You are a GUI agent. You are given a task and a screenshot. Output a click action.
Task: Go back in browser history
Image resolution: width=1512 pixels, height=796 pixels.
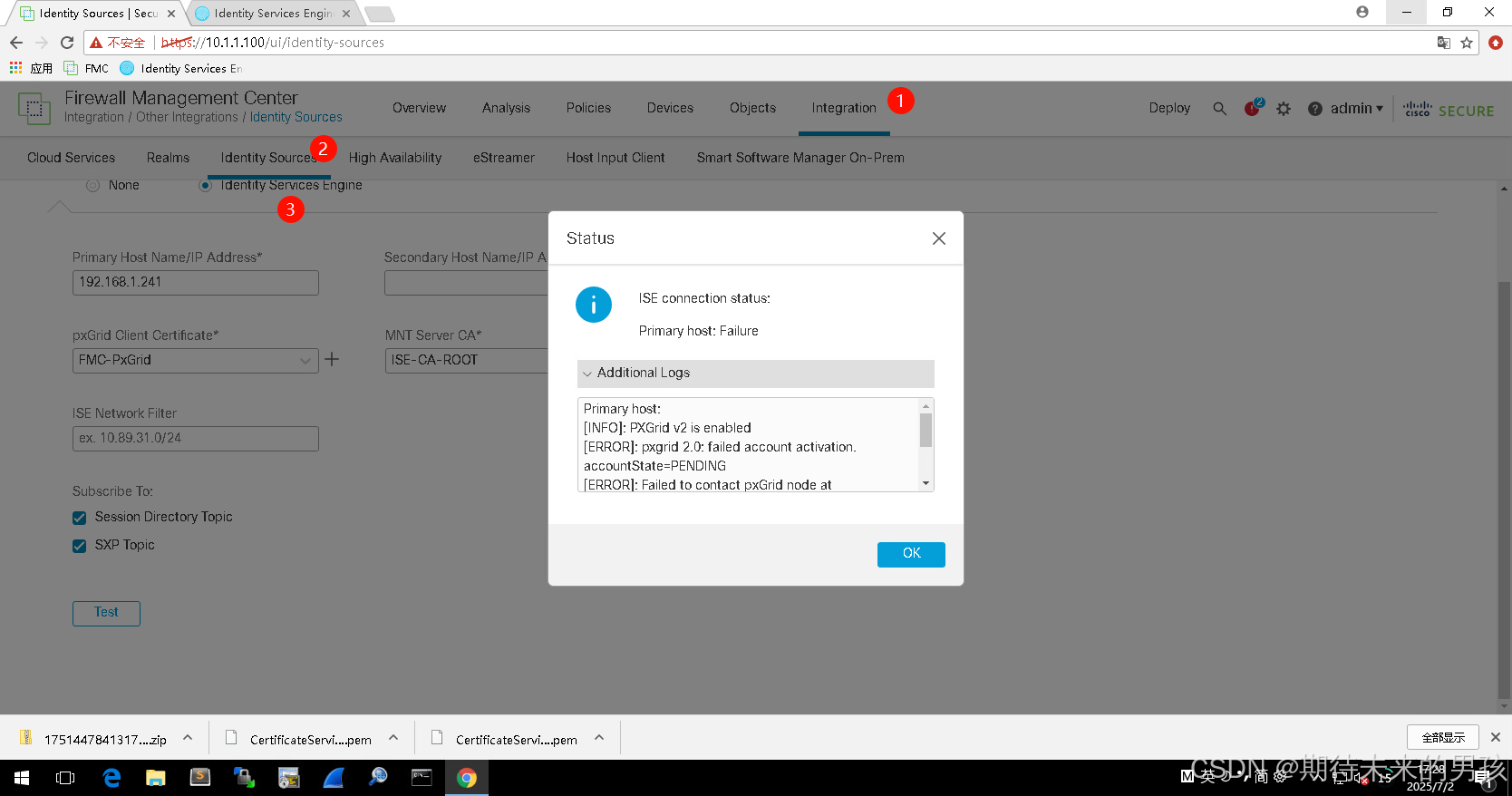tap(16, 43)
